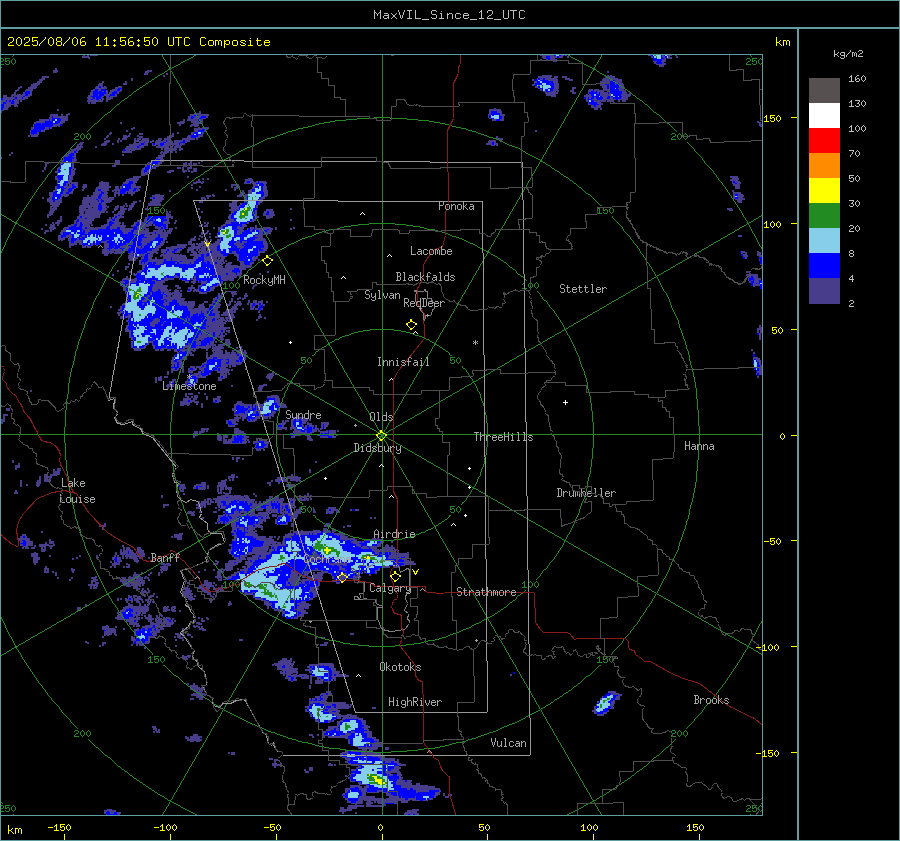Click the Brooks label
The image size is (900, 841).
[x=711, y=700]
